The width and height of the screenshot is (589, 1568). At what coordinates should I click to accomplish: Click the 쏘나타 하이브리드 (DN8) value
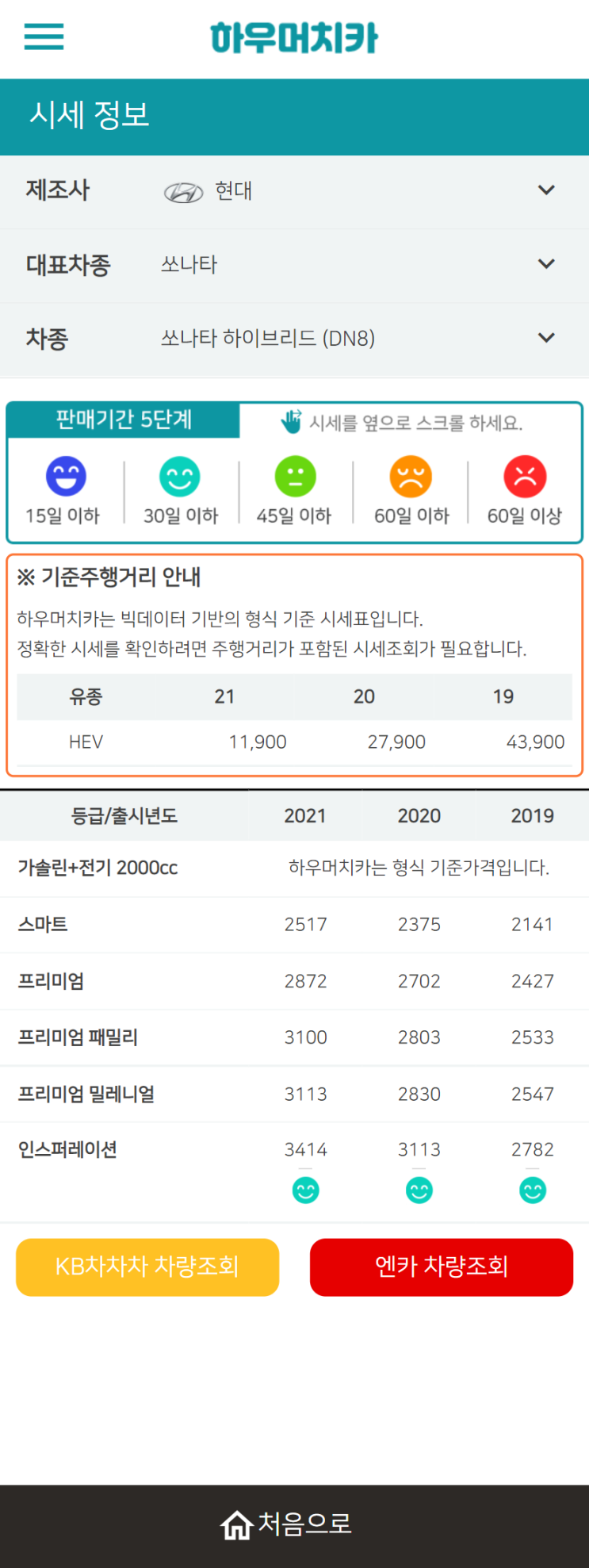[x=268, y=339]
